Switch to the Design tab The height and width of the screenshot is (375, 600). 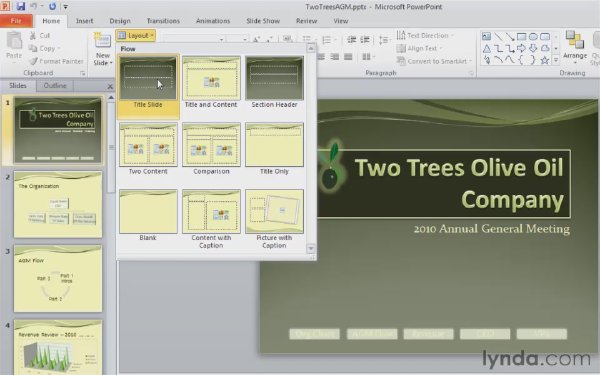(120, 21)
